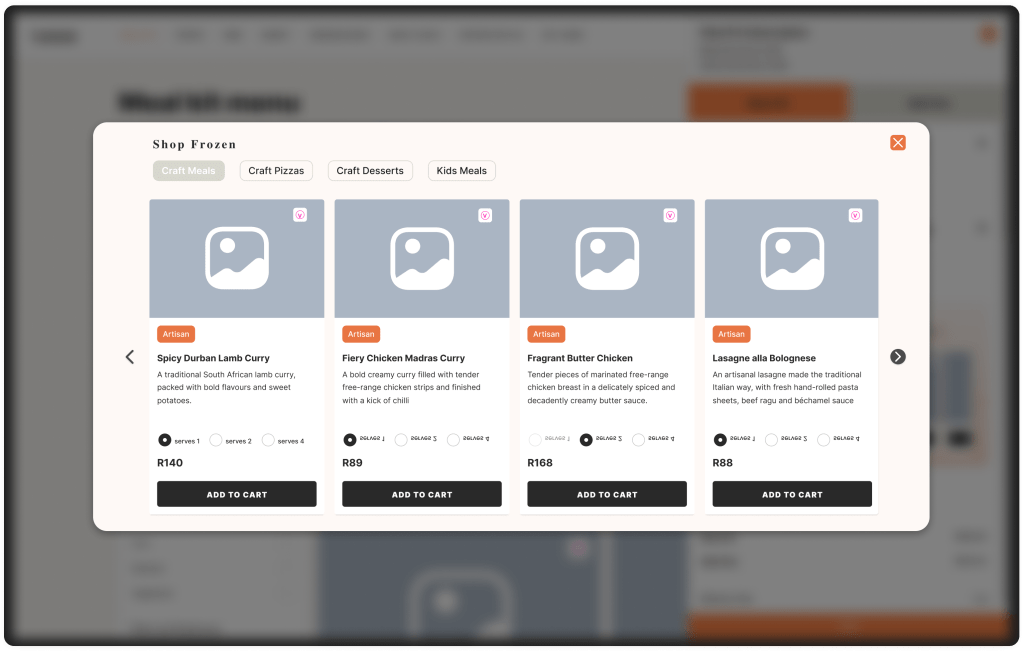1024x652 pixels.
Task: Switch to the Craft Desserts tab
Action: point(370,171)
